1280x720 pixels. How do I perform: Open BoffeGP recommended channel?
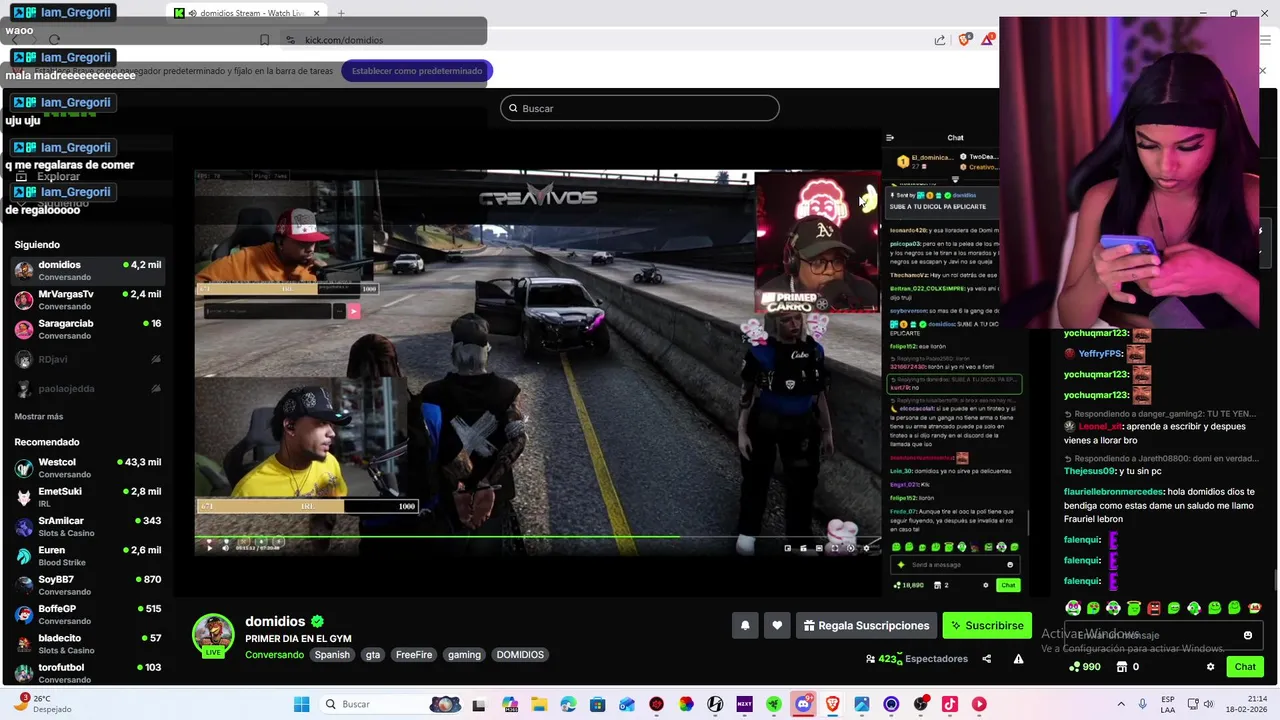coord(87,614)
